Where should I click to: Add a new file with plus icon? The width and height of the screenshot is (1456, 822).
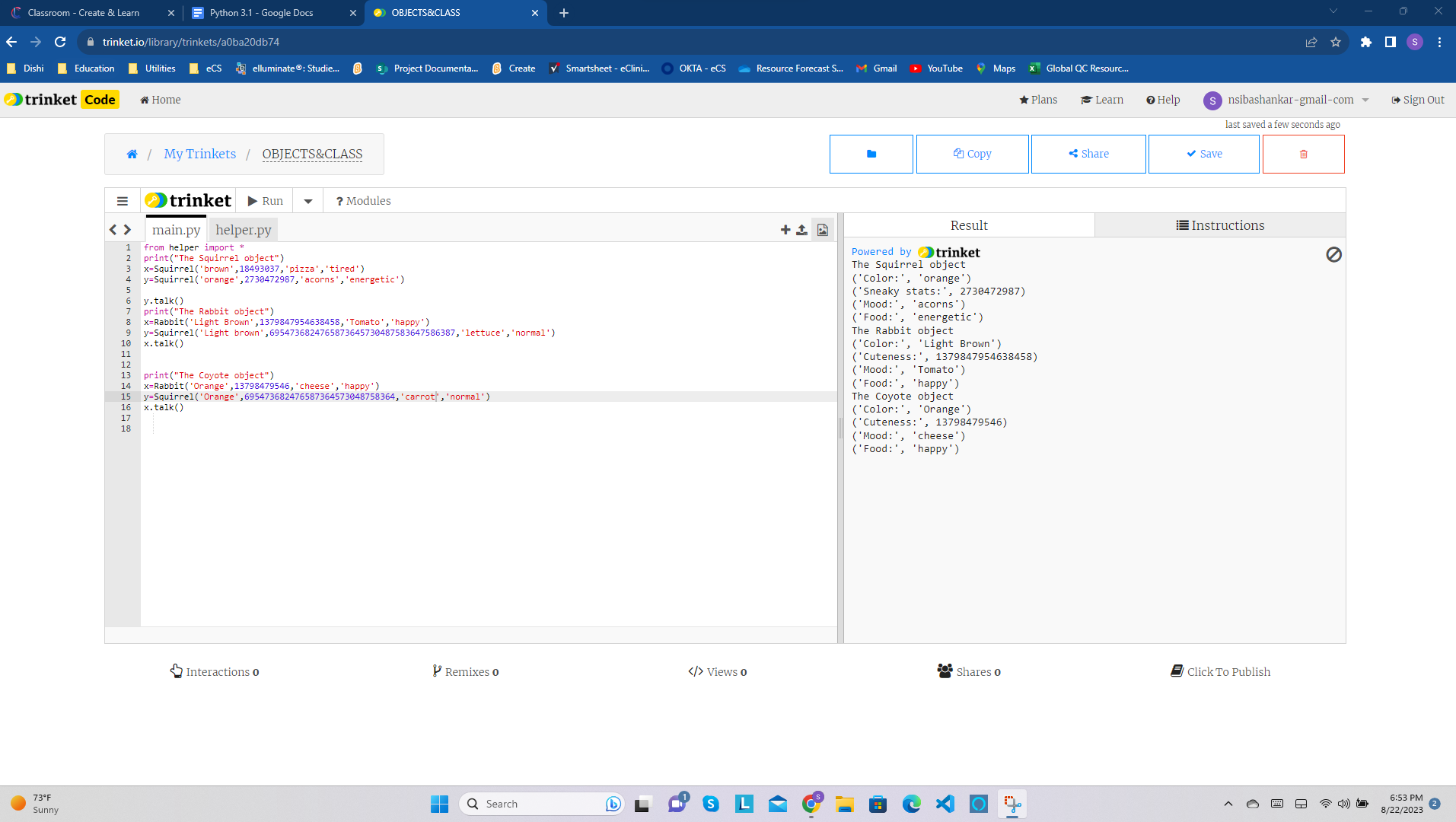[x=785, y=230]
